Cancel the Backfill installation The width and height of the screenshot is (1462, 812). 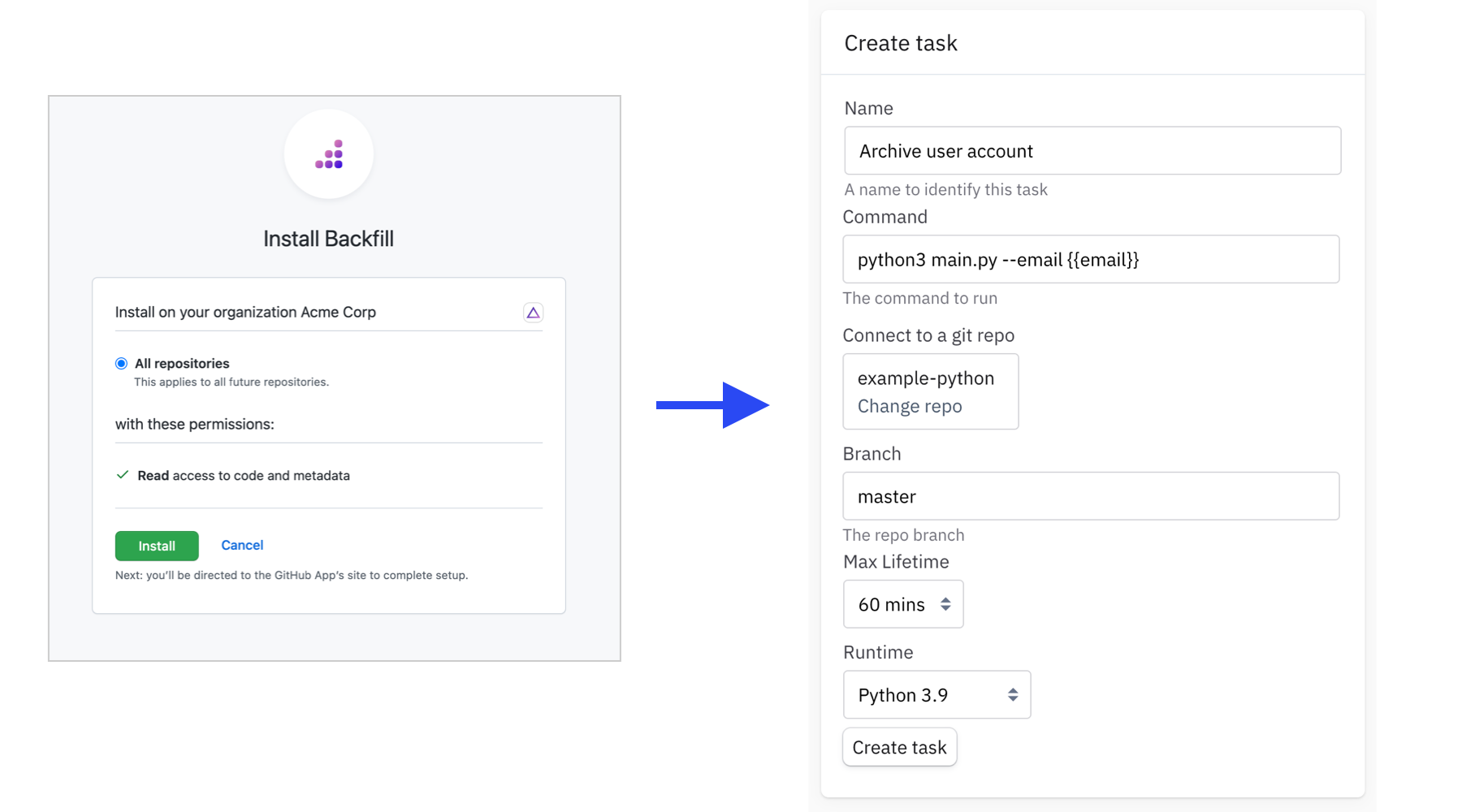242,546
